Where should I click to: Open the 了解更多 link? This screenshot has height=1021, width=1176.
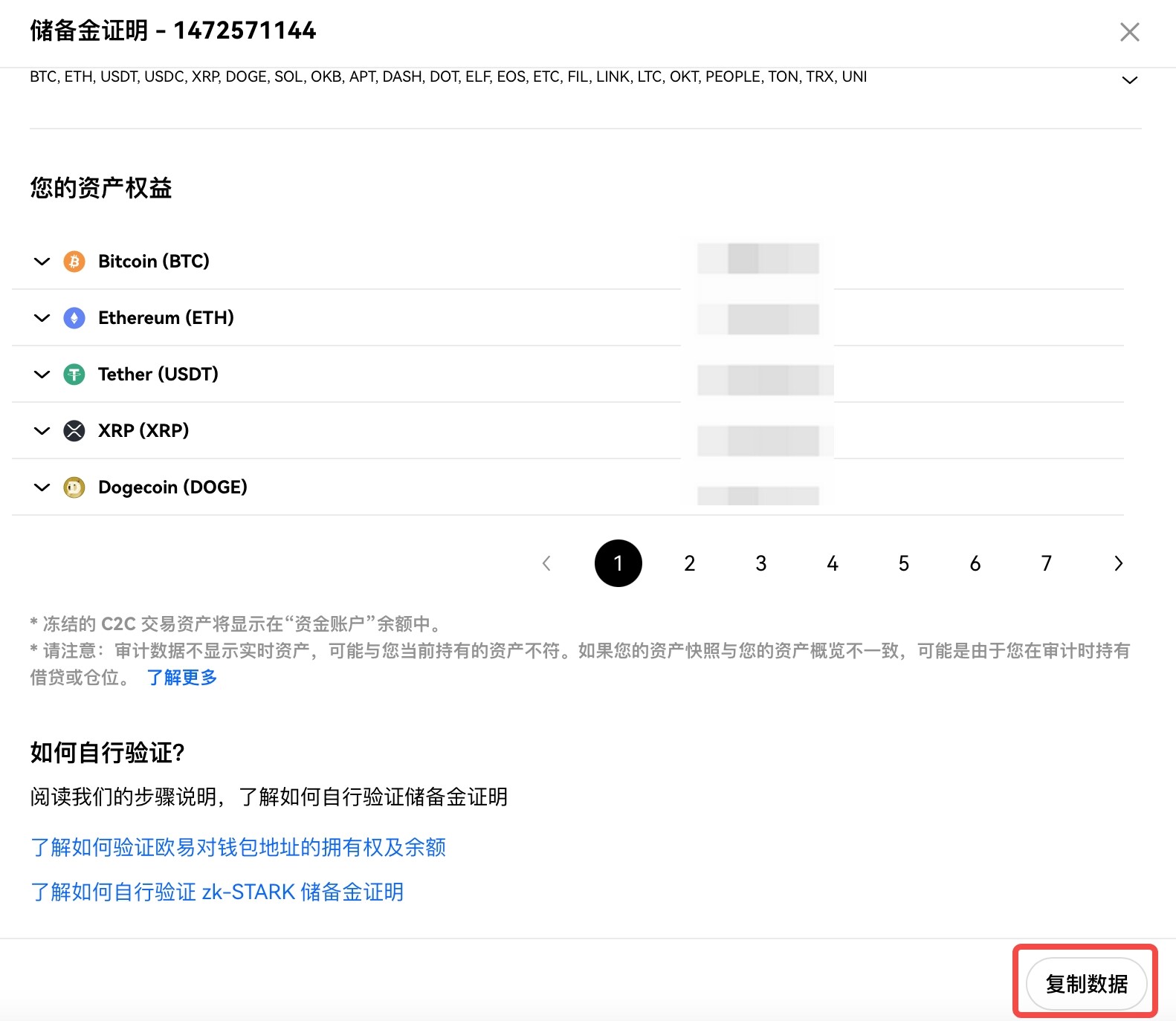point(182,678)
